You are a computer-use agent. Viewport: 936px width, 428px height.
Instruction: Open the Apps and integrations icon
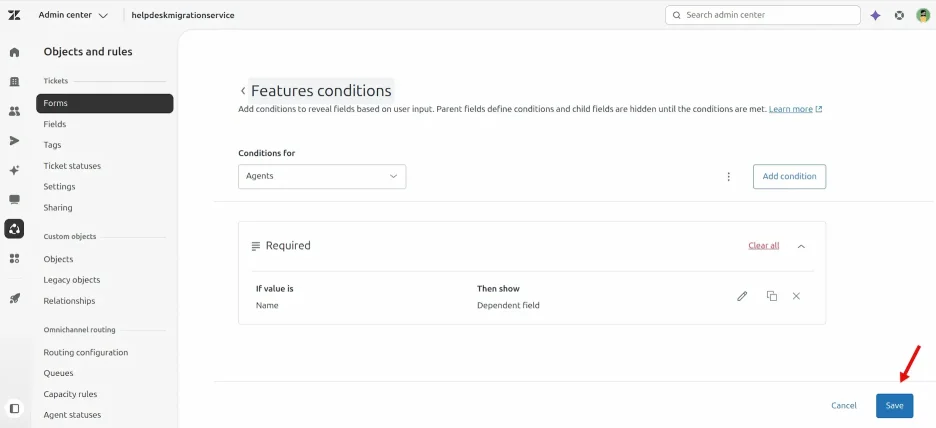coord(14,258)
